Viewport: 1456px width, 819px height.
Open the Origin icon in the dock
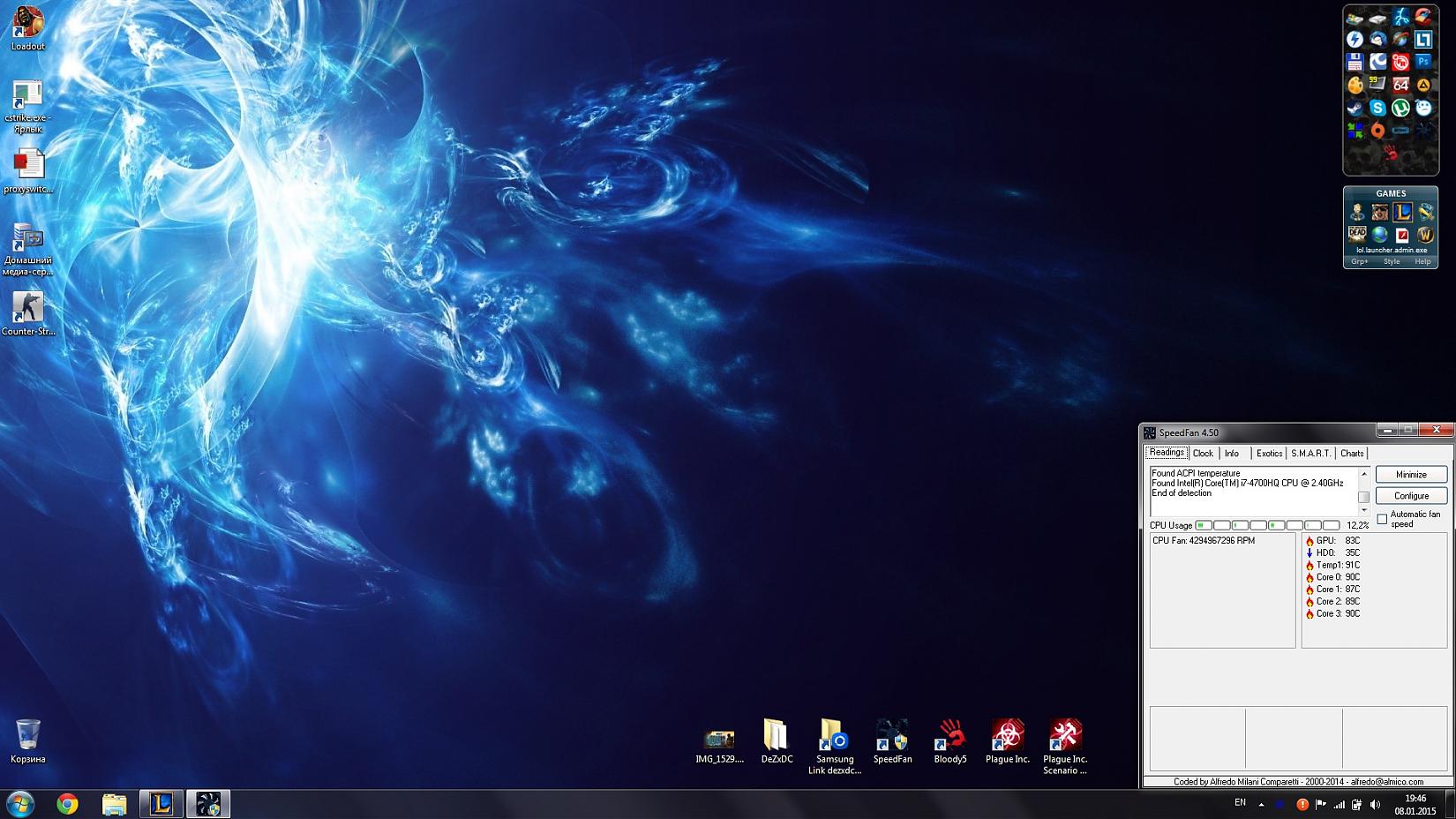1377,131
